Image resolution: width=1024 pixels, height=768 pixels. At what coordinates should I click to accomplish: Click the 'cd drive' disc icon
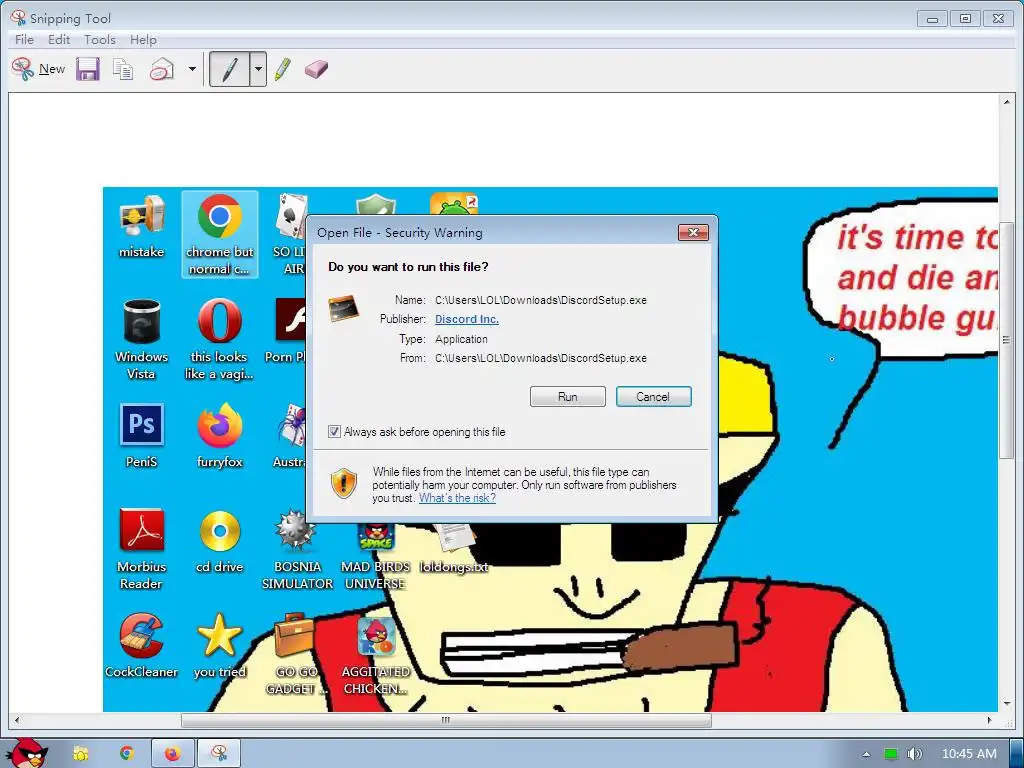click(219, 542)
